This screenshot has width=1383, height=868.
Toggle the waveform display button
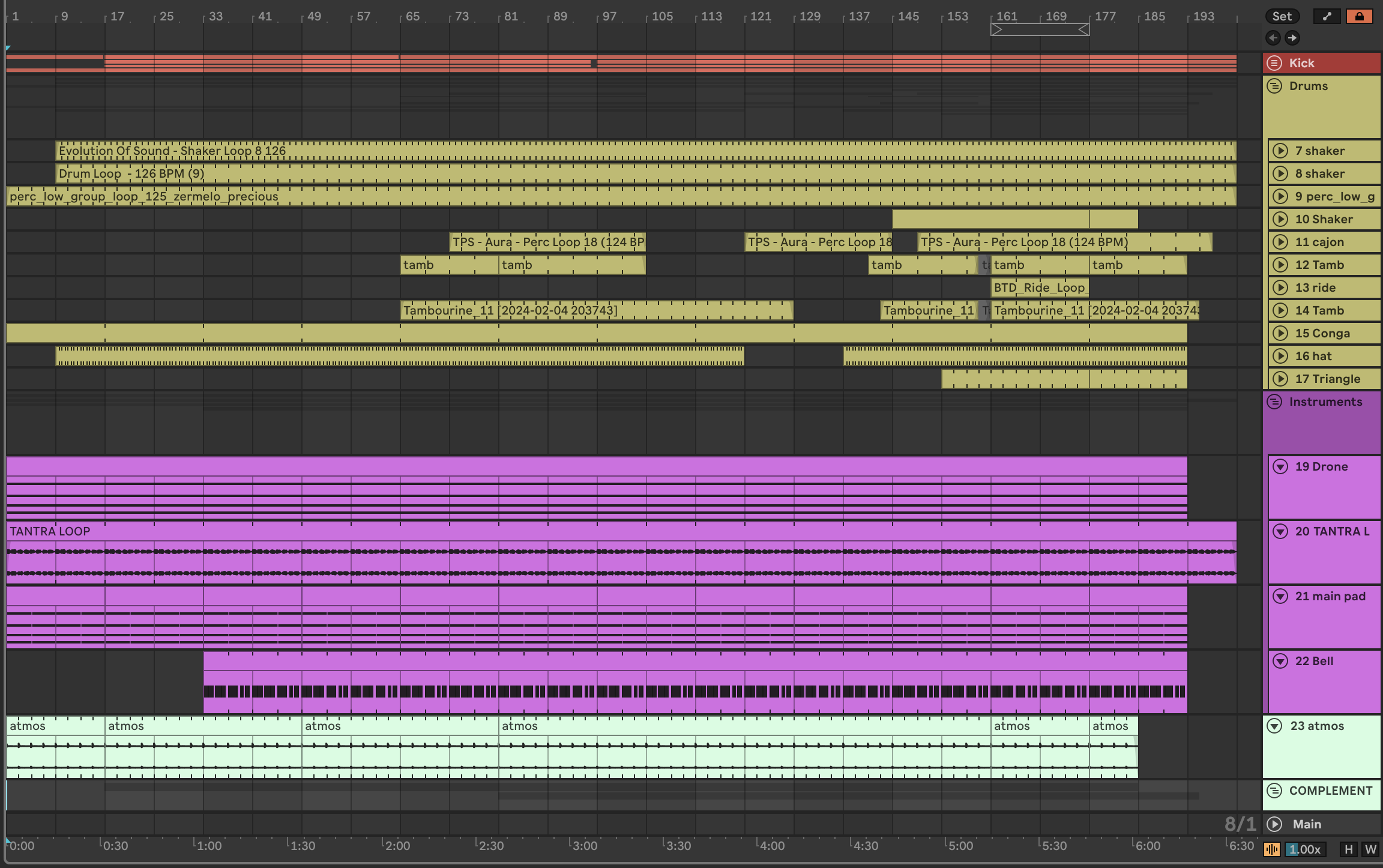[1271, 849]
